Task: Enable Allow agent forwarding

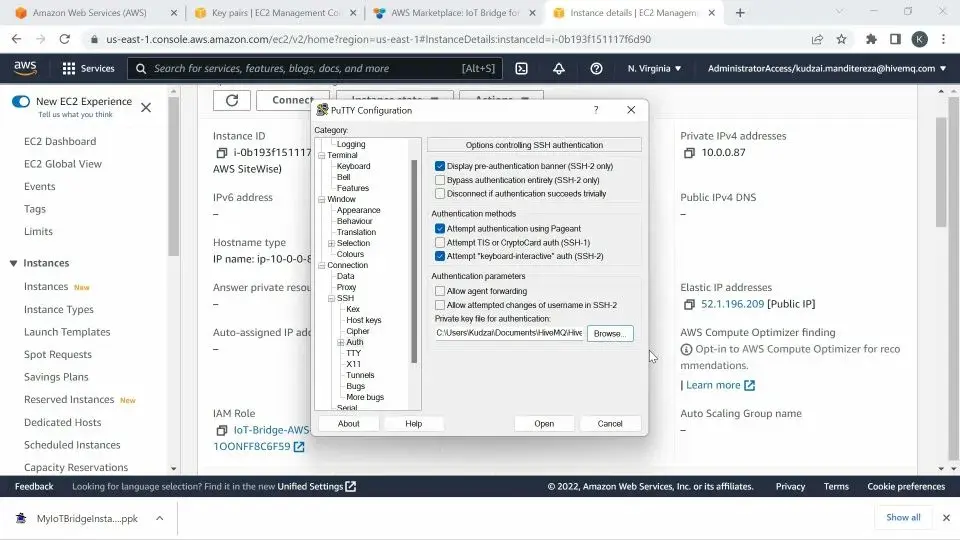Action: pos(440,291)
